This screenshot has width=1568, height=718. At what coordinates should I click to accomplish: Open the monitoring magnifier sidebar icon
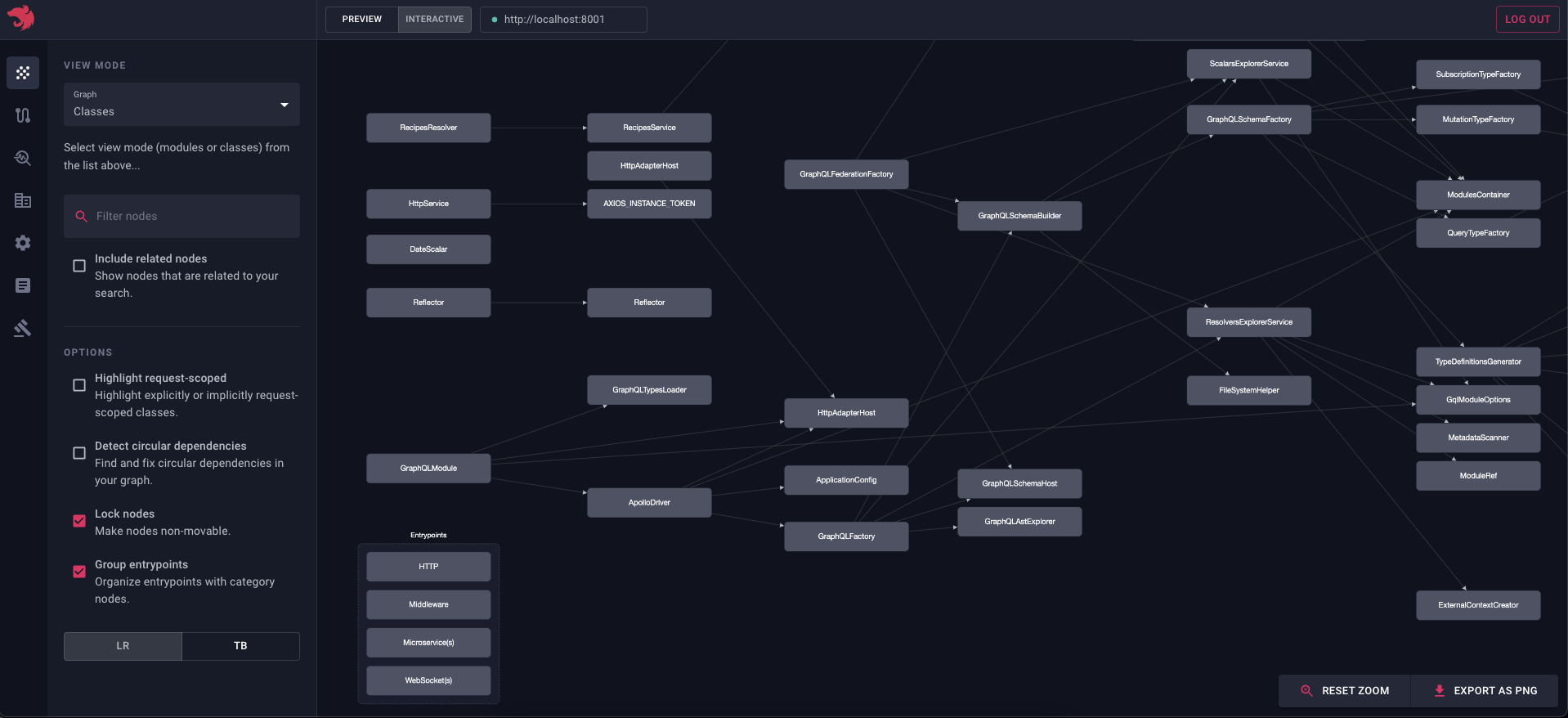tap(23, 158)
